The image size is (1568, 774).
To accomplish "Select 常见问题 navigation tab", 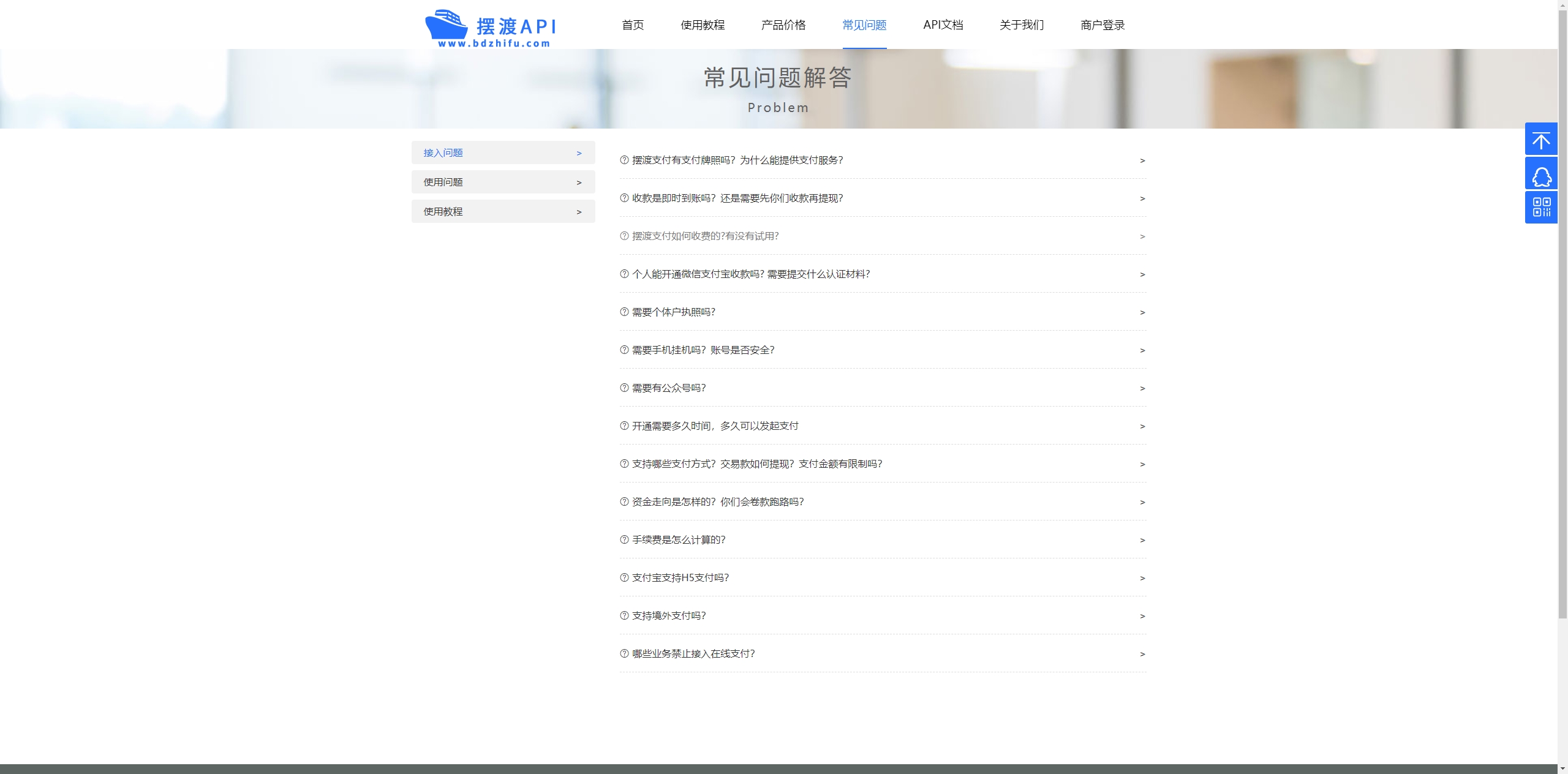I will click(864, 25).
